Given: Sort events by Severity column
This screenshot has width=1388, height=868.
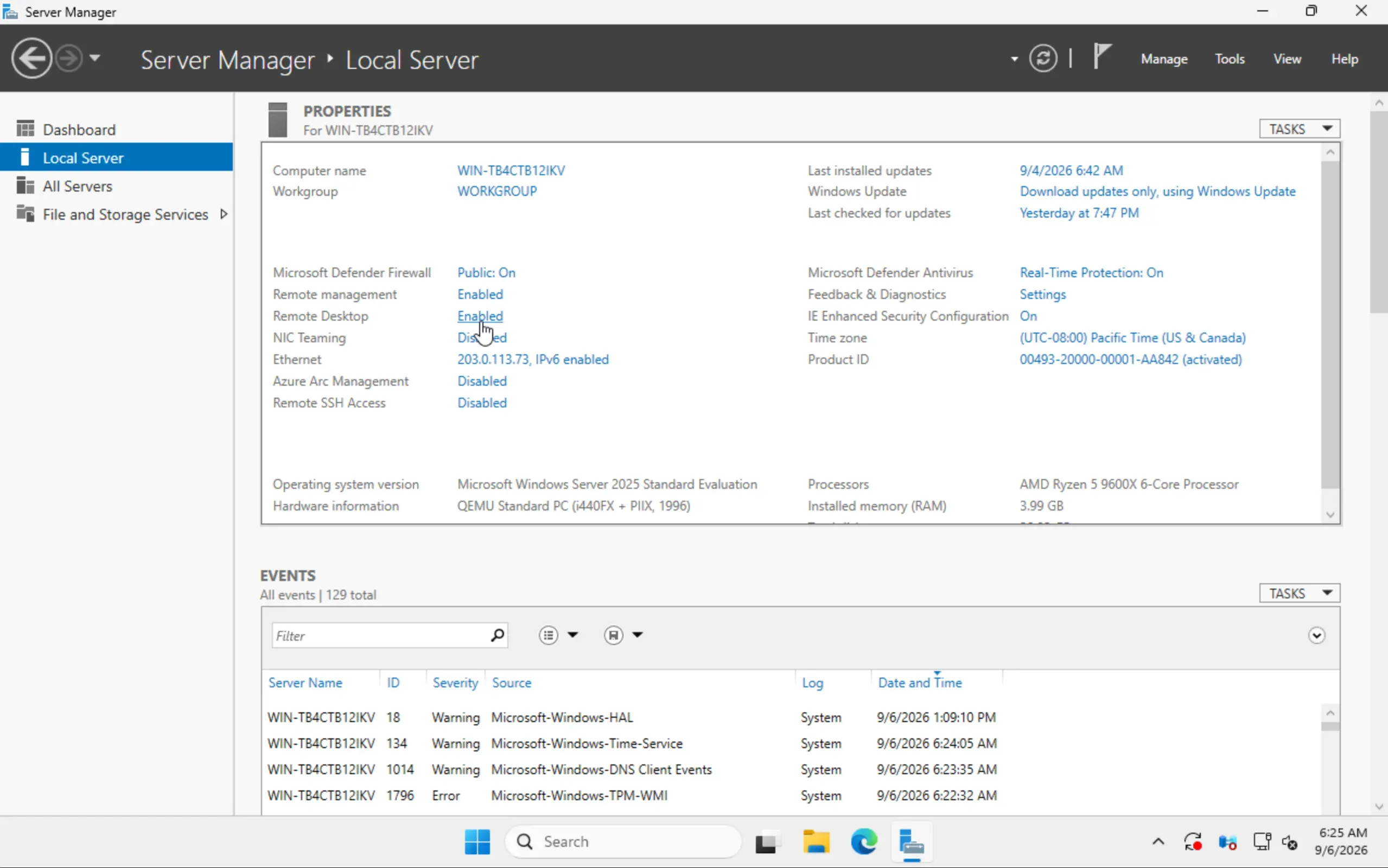Looking at the screenshot, I should click(455, 682).
